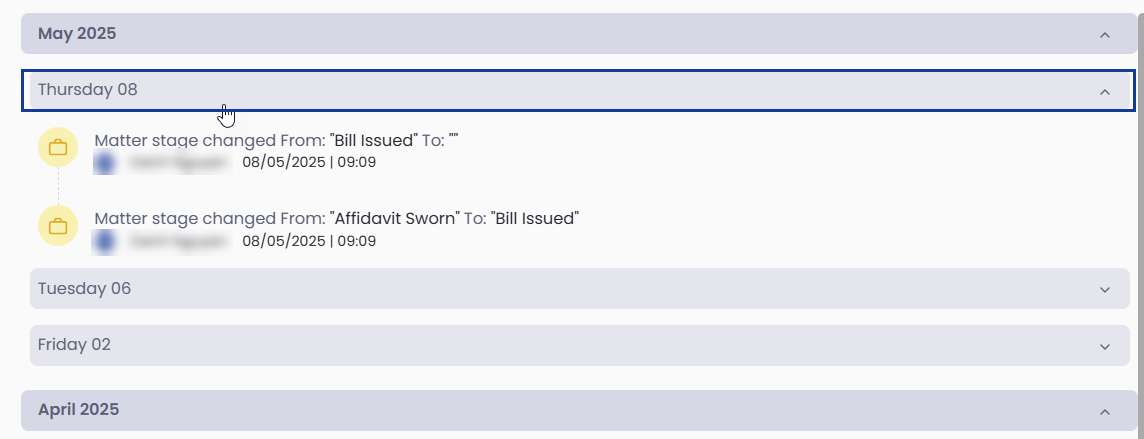Open the Friday 02 day row

pos(579,346)
